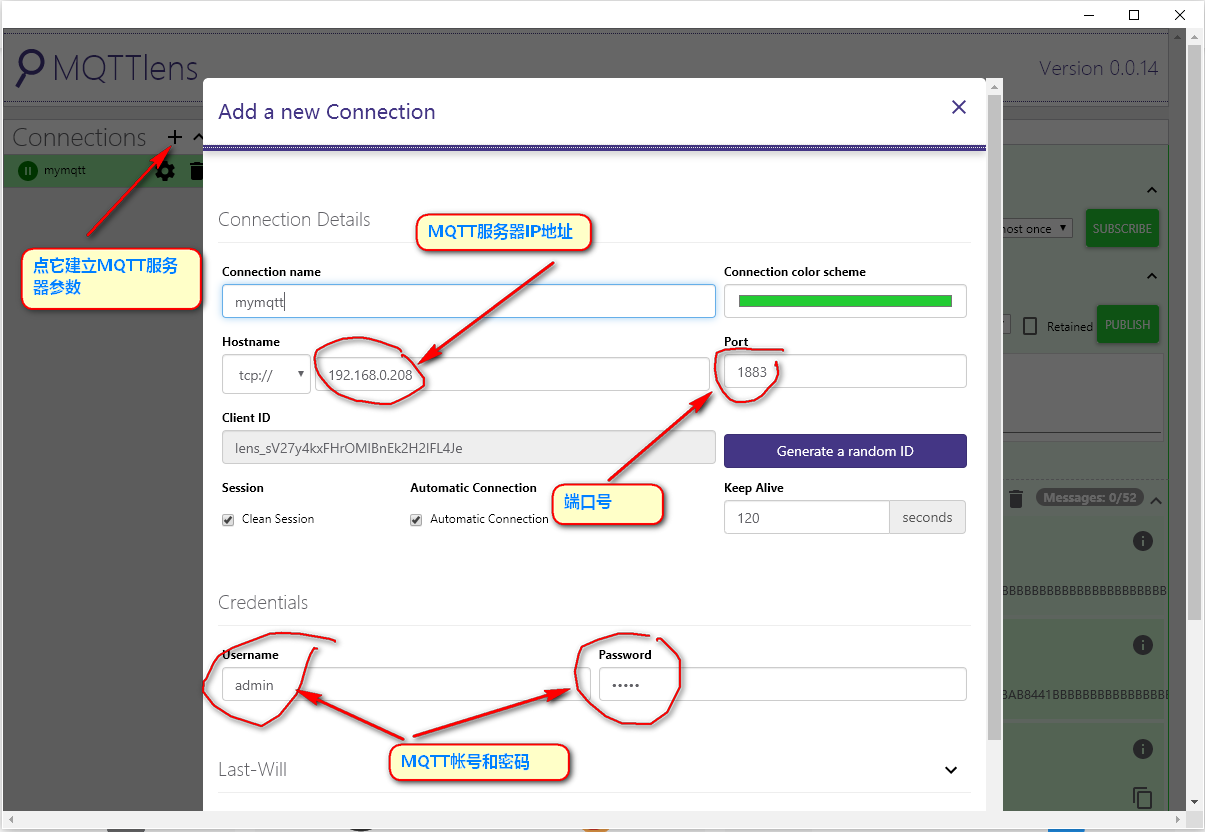Click the main window scrollbar down arrow
The width and height of the screenshot is (1205, 832).
[1194, 801]
